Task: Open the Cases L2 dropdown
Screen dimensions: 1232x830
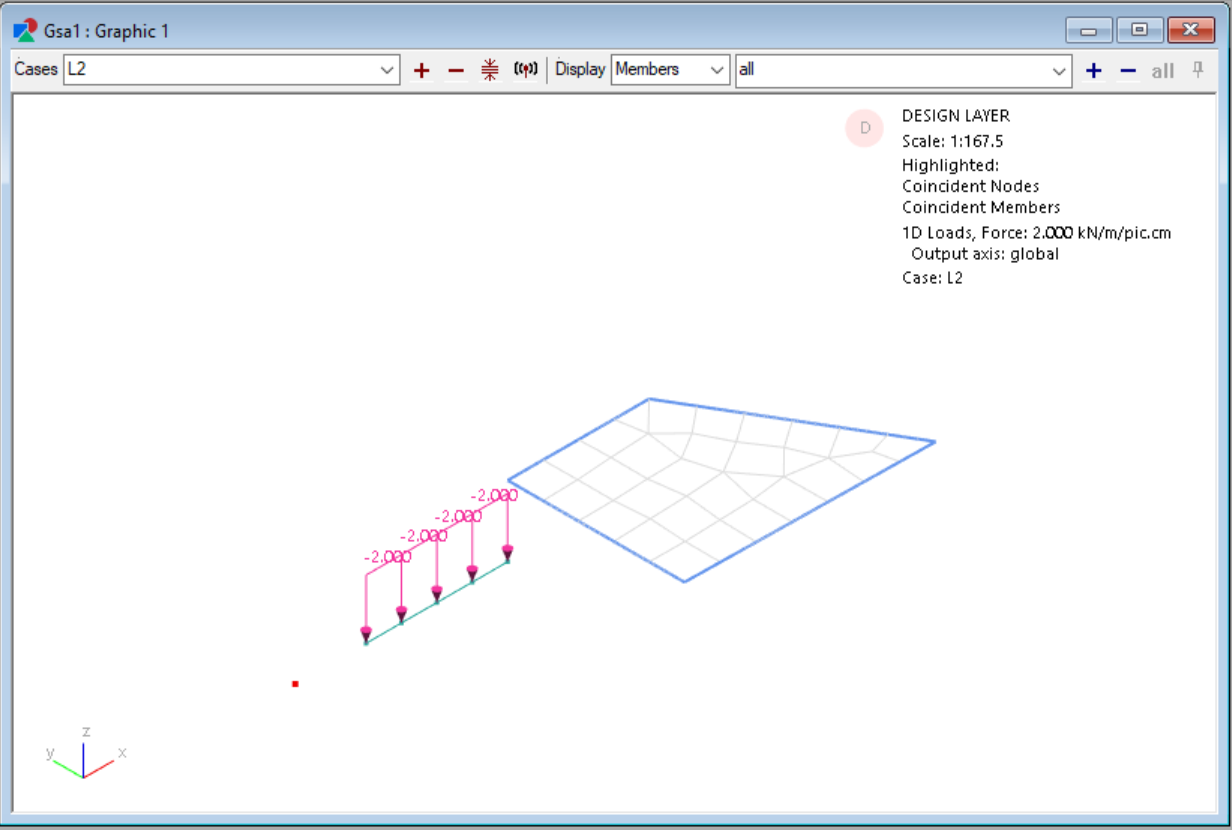Action: [387, 70]
